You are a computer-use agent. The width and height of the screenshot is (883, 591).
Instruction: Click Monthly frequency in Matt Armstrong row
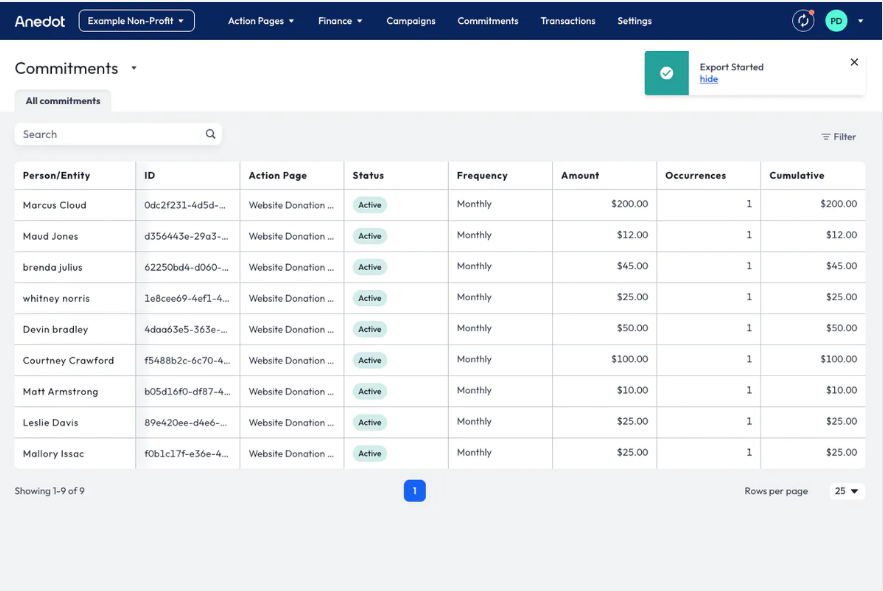coord(474,390)
